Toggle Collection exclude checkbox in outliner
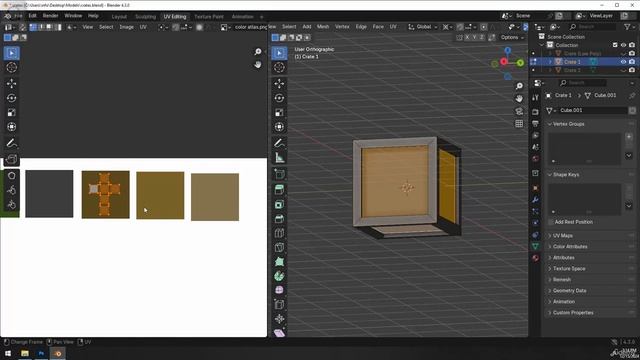 click(x=615, y=45)
